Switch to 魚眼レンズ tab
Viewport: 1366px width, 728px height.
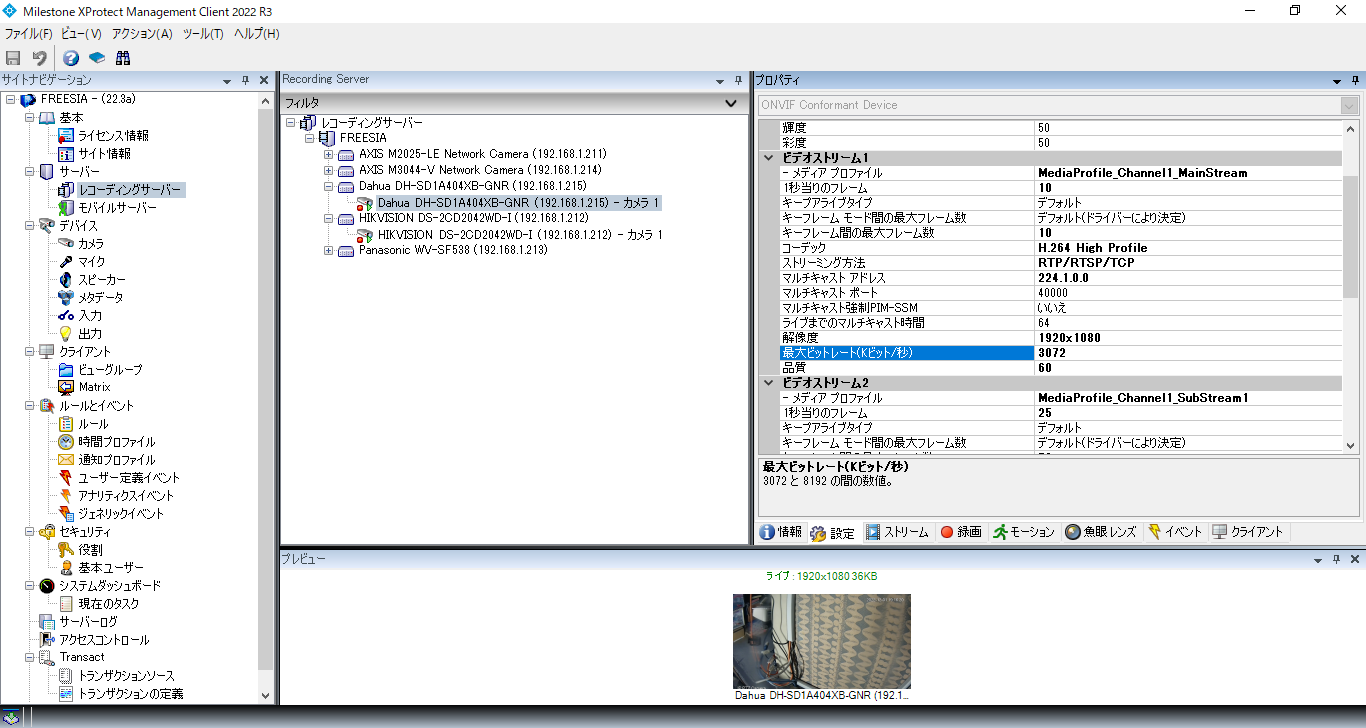coord(1101,532)
